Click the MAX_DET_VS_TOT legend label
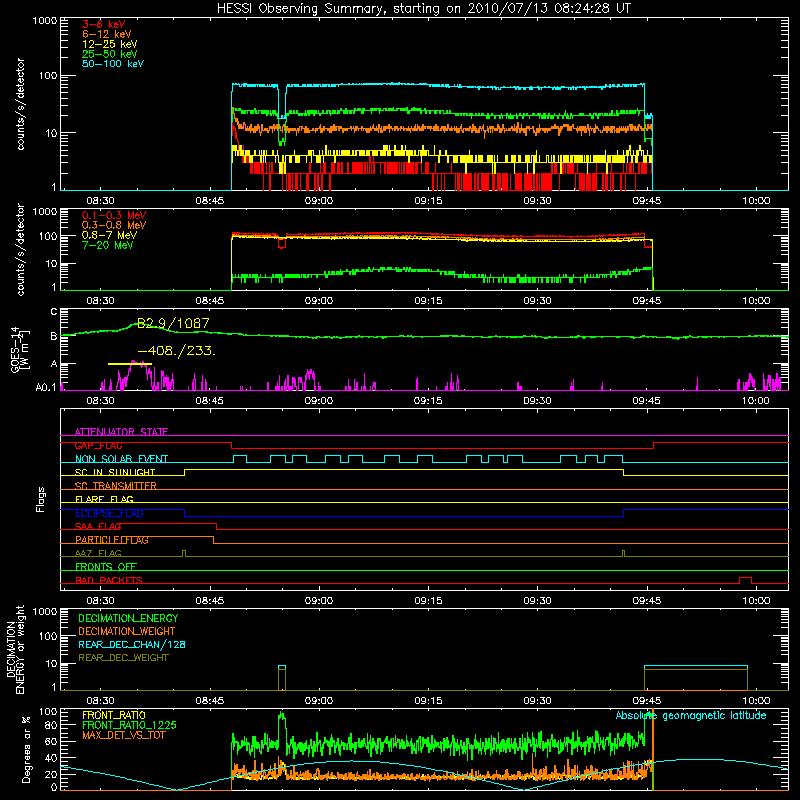The image size is (800, 800). (123, 735)
